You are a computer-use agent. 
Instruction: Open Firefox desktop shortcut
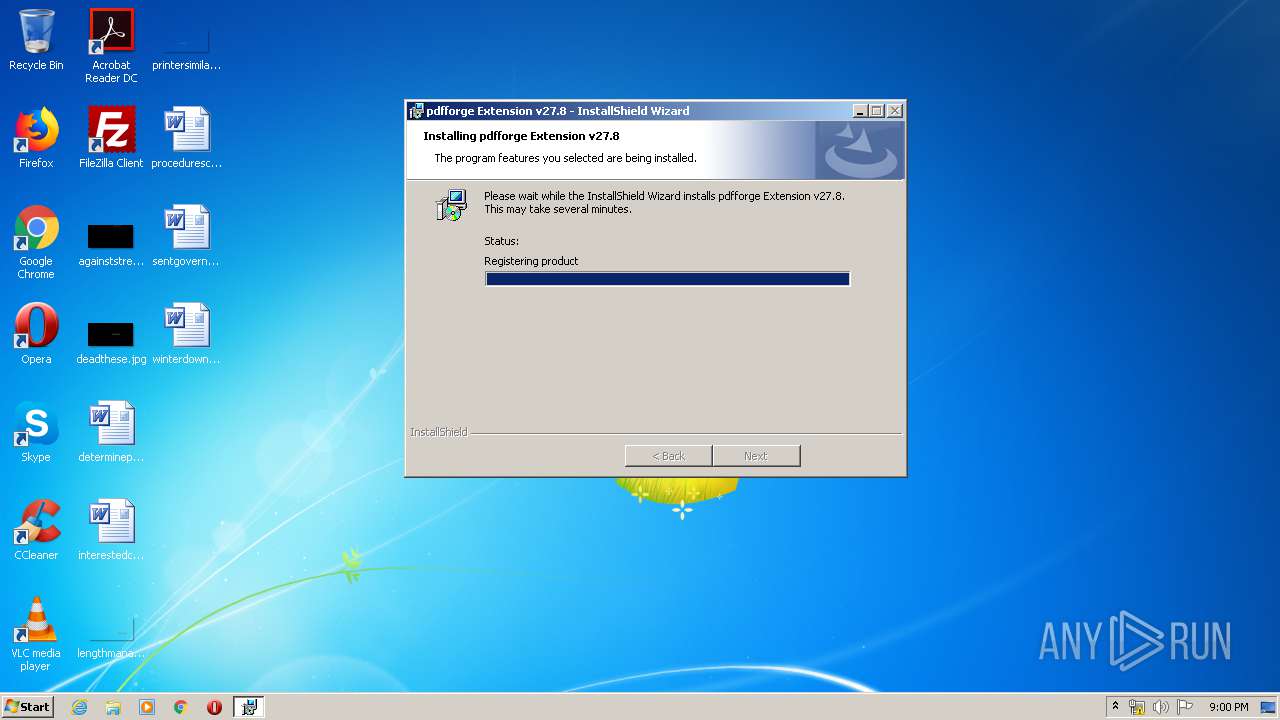pos(36,138)
